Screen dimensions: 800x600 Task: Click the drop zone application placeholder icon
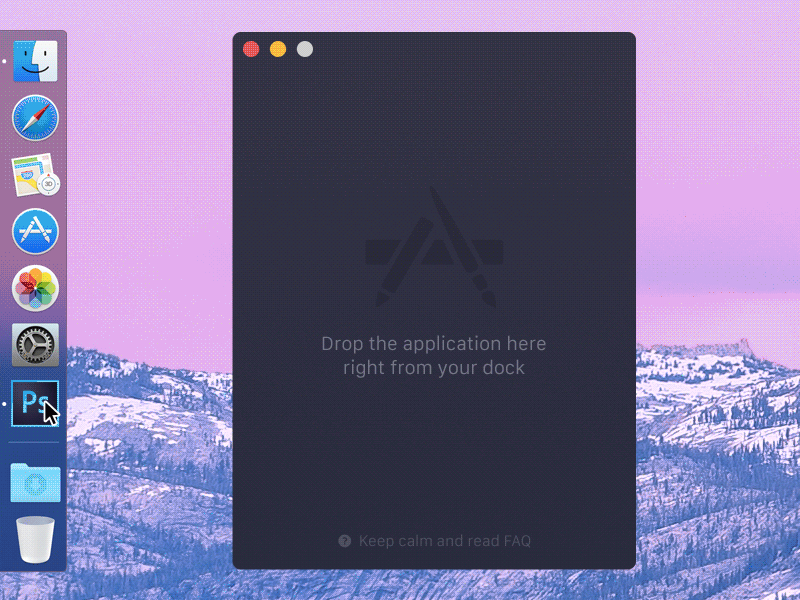tap(434, 247)
